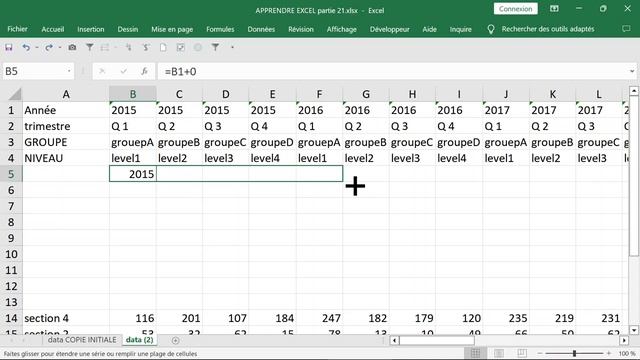
Task: Select all cells with corner triangle
Action: click(14, 94)
